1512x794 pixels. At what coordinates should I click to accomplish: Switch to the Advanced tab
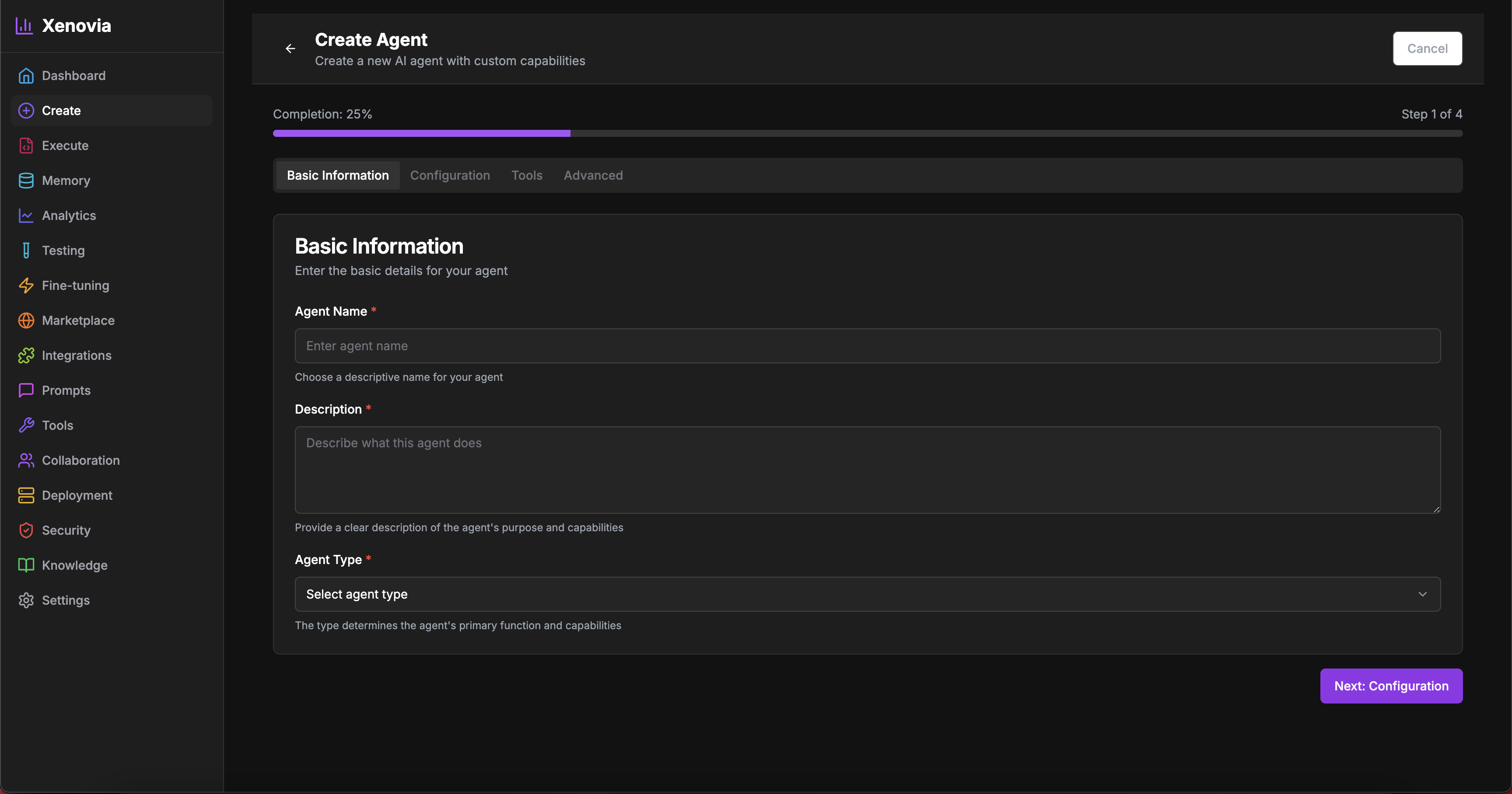point(593,175)
